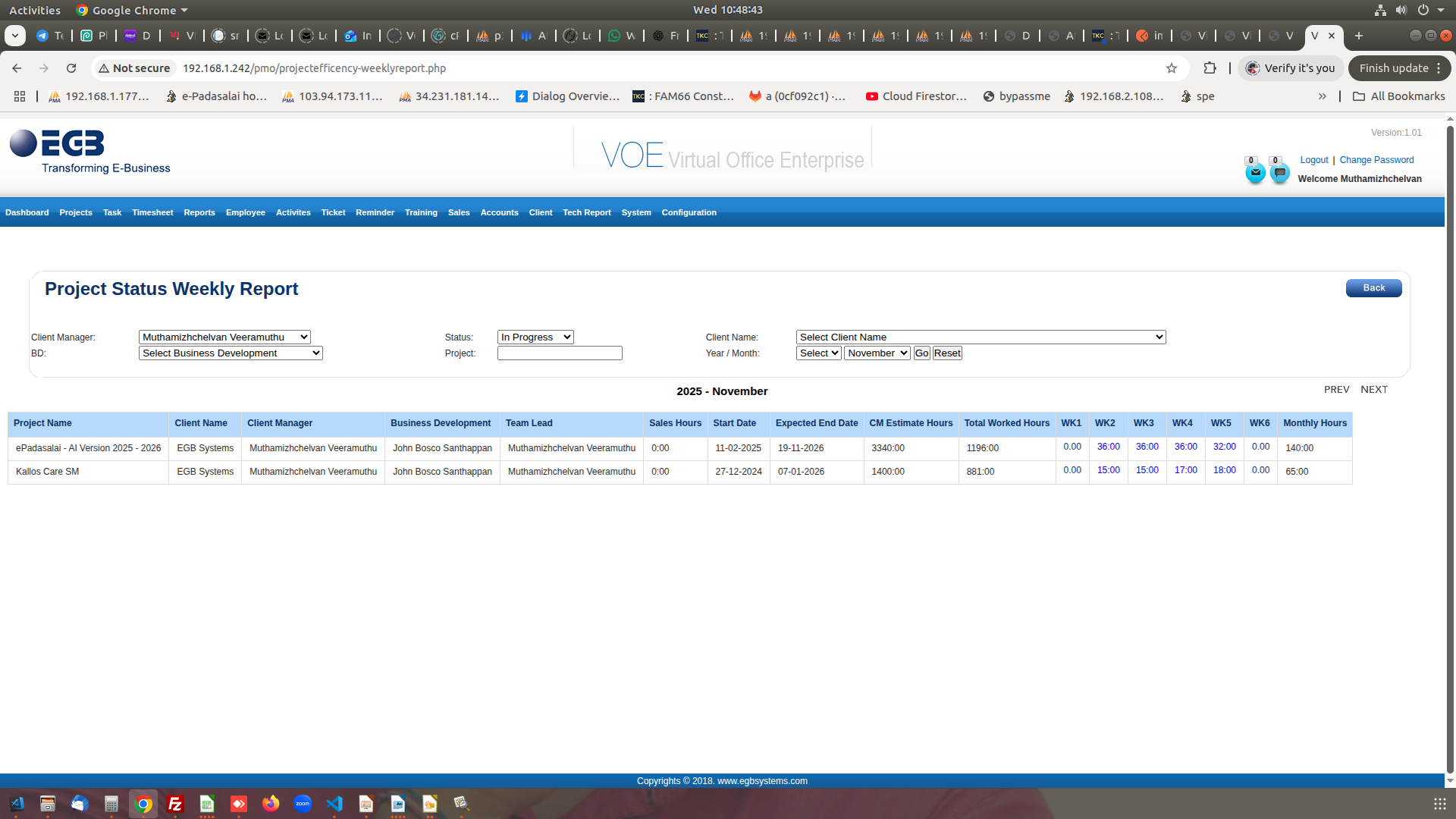Open FileZilla from the taskbar

pyautogui.click(x=175, y=804)
